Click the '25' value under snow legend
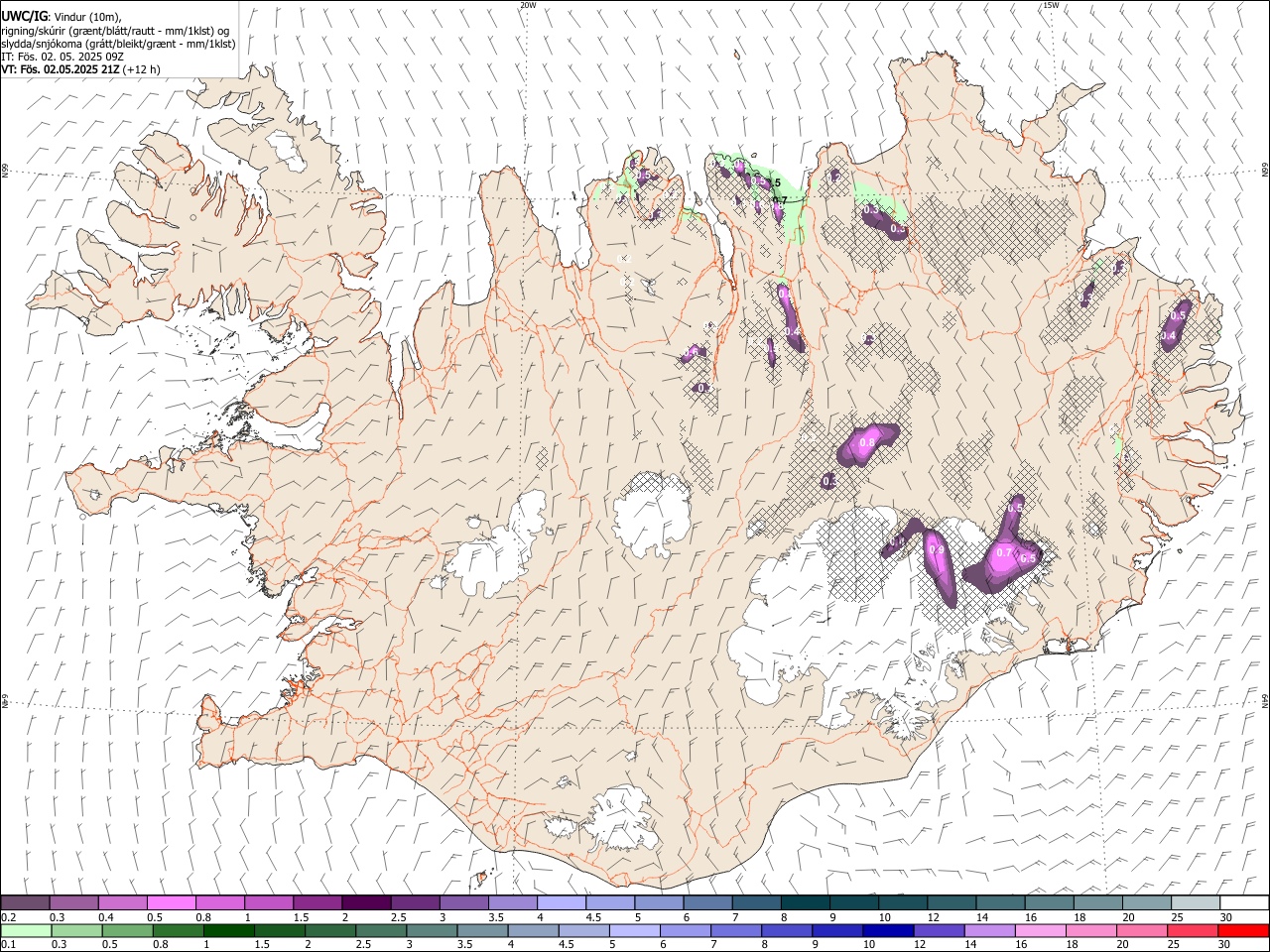This screenshot has height=952, width=1270. [x=1177, y=917]
